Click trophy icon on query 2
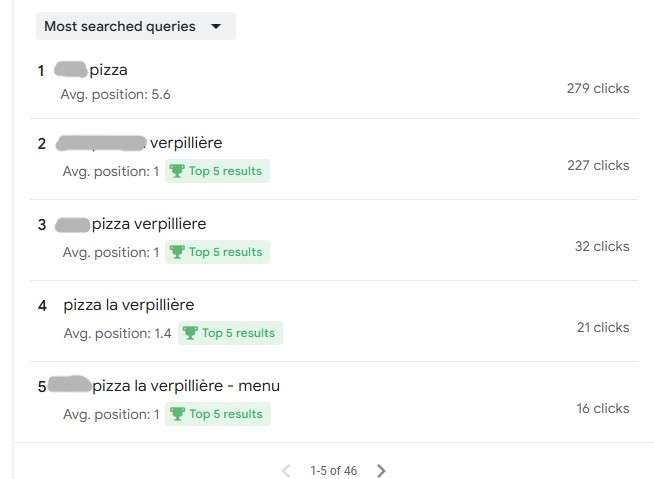 point(177,171)
